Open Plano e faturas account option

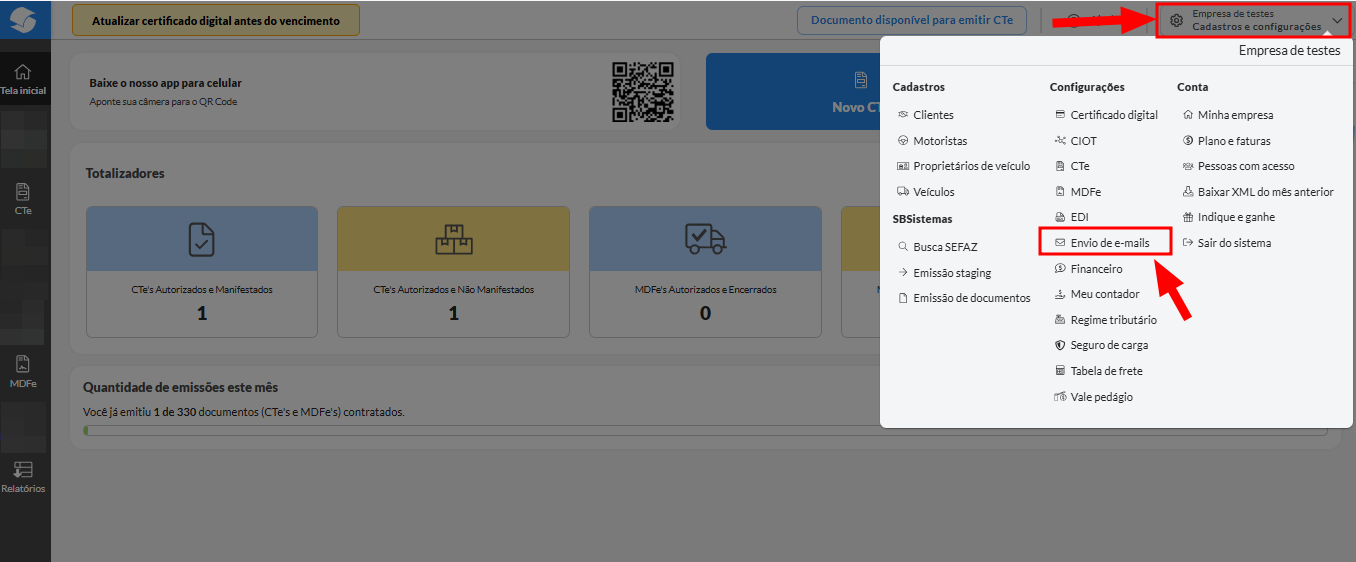[1233, 141]
